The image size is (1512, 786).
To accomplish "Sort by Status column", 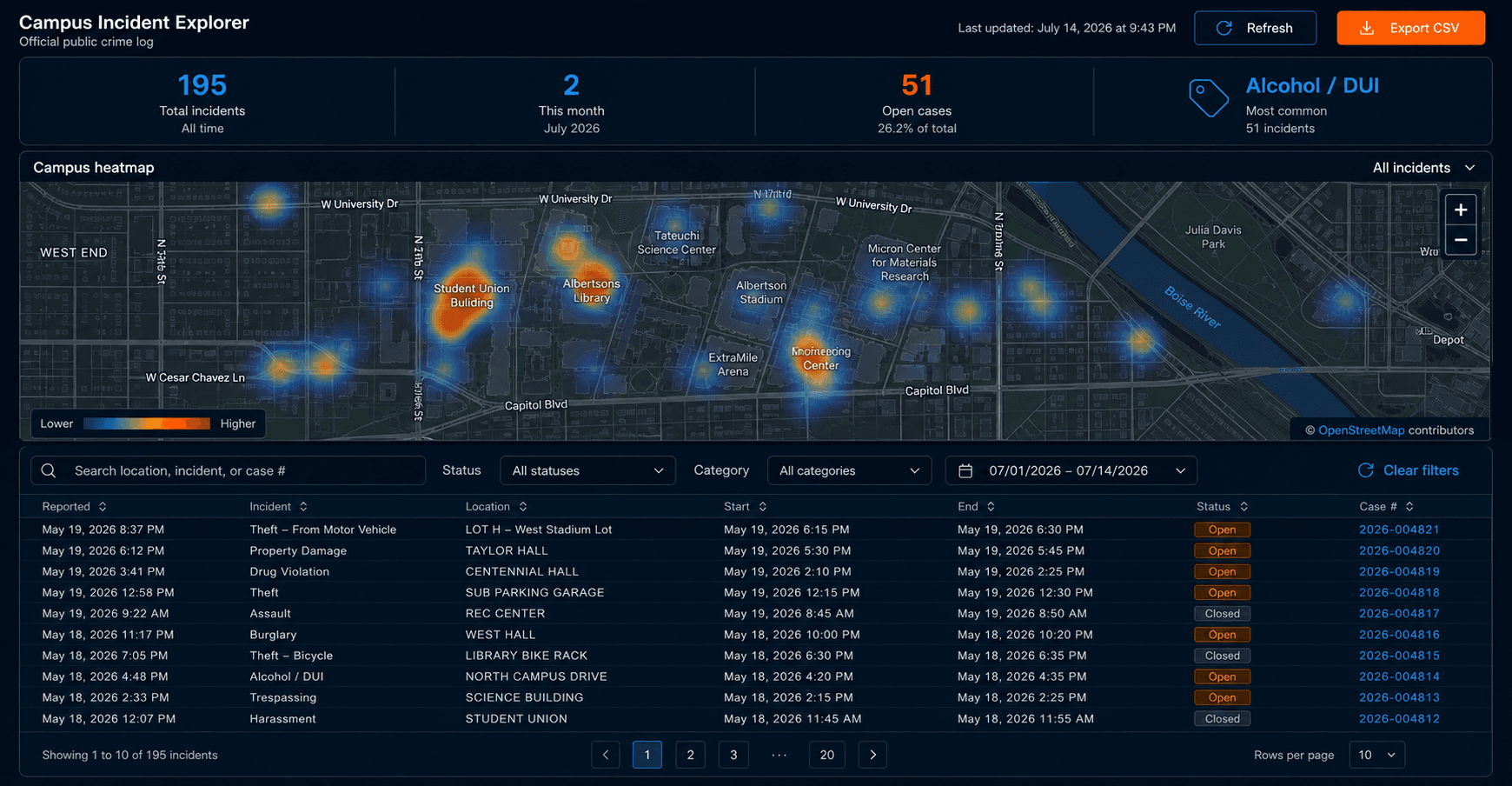I will pyautogui.click(x=1222, y=506).
